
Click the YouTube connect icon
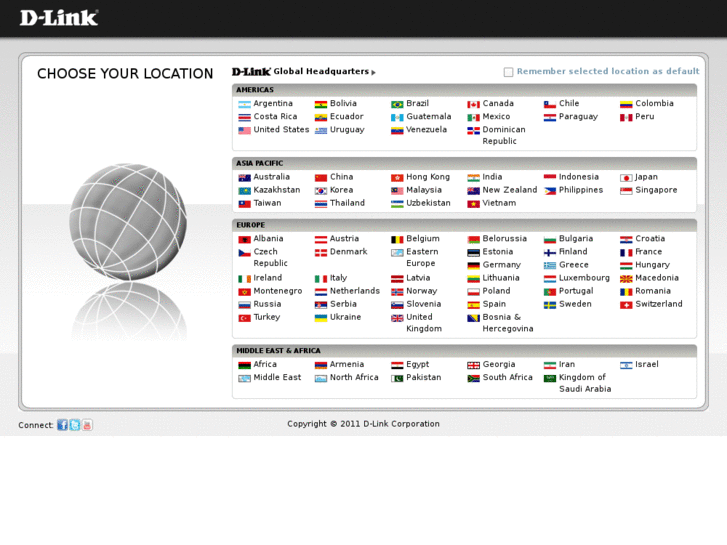[x=87, y=425]
